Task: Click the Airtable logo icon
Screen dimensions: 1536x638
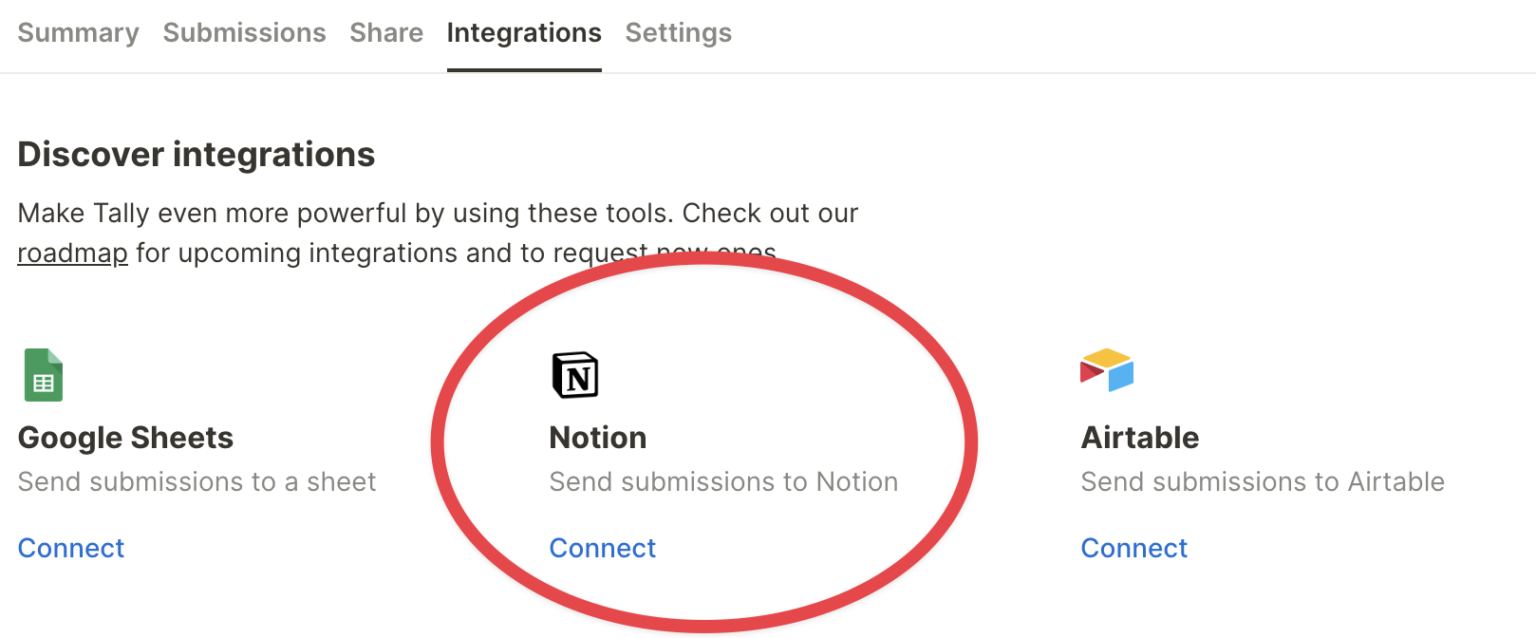Action: click(x=1106, y=371)
